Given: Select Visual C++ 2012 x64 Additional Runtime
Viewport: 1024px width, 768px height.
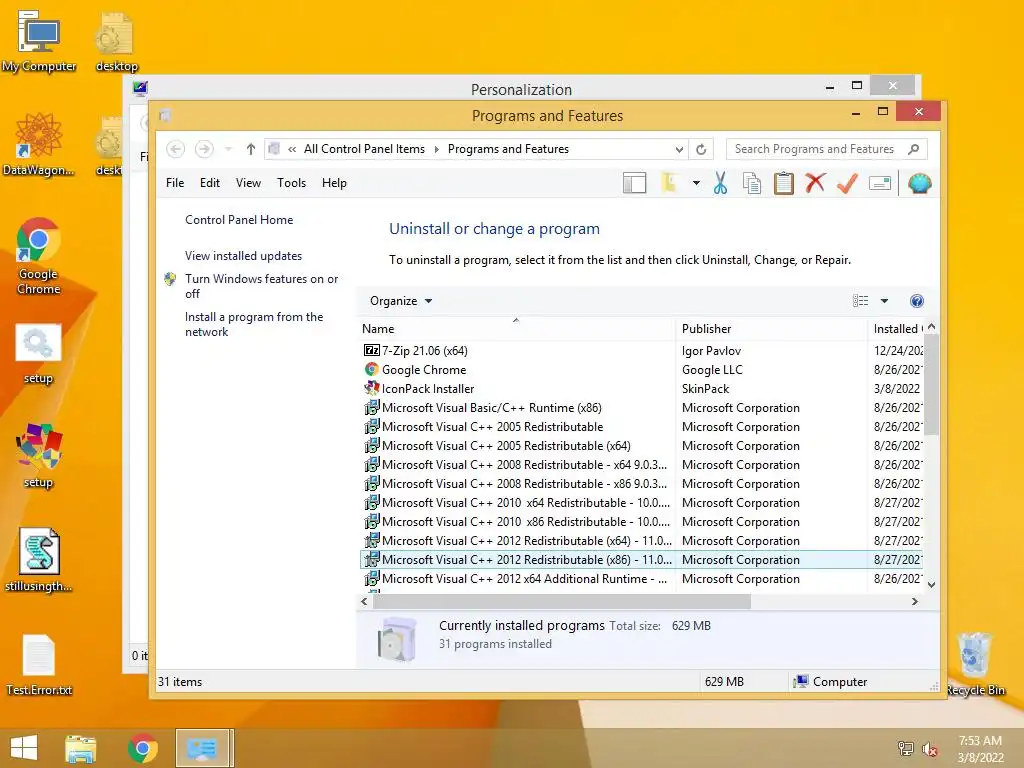Looking at the screenshot, I should pos(524,579).
